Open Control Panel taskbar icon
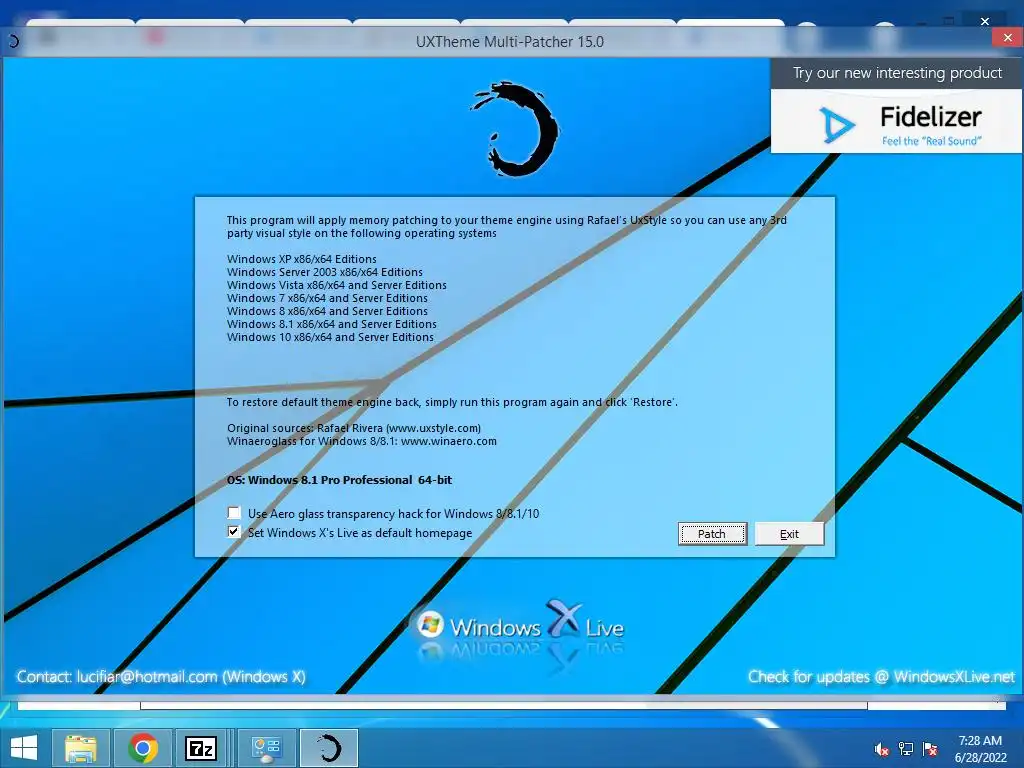 tap(266, 748)
